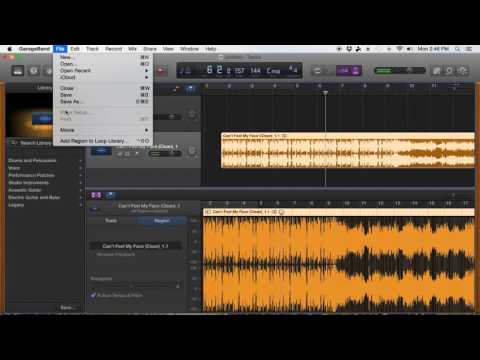The width and height of the screenshot is (480, 360).
Task: Toggle the Follow Tempo & Pitch checkbox
Action: click(x=93, y=295)
